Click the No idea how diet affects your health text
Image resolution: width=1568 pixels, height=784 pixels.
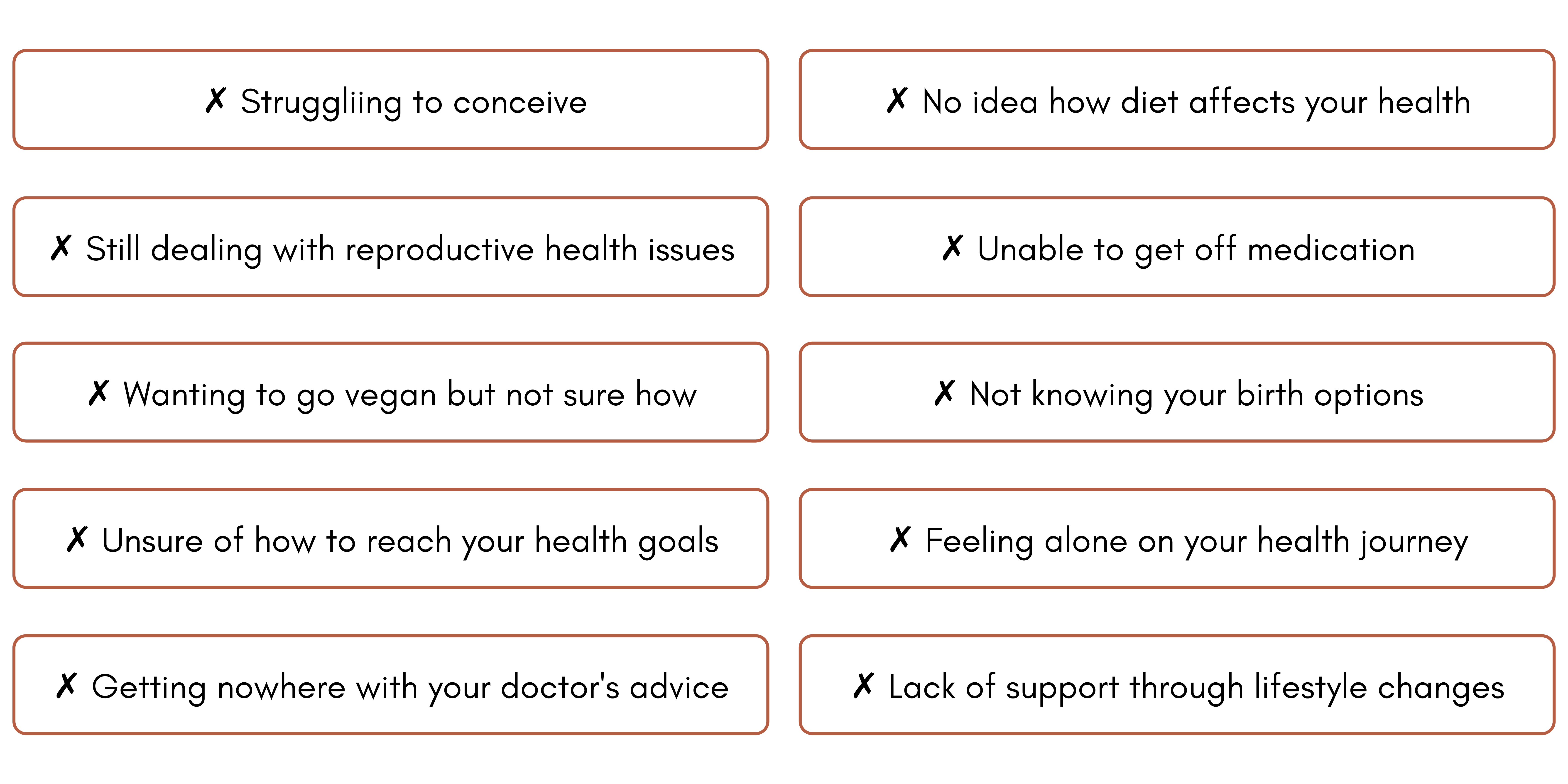[1196, 102]
